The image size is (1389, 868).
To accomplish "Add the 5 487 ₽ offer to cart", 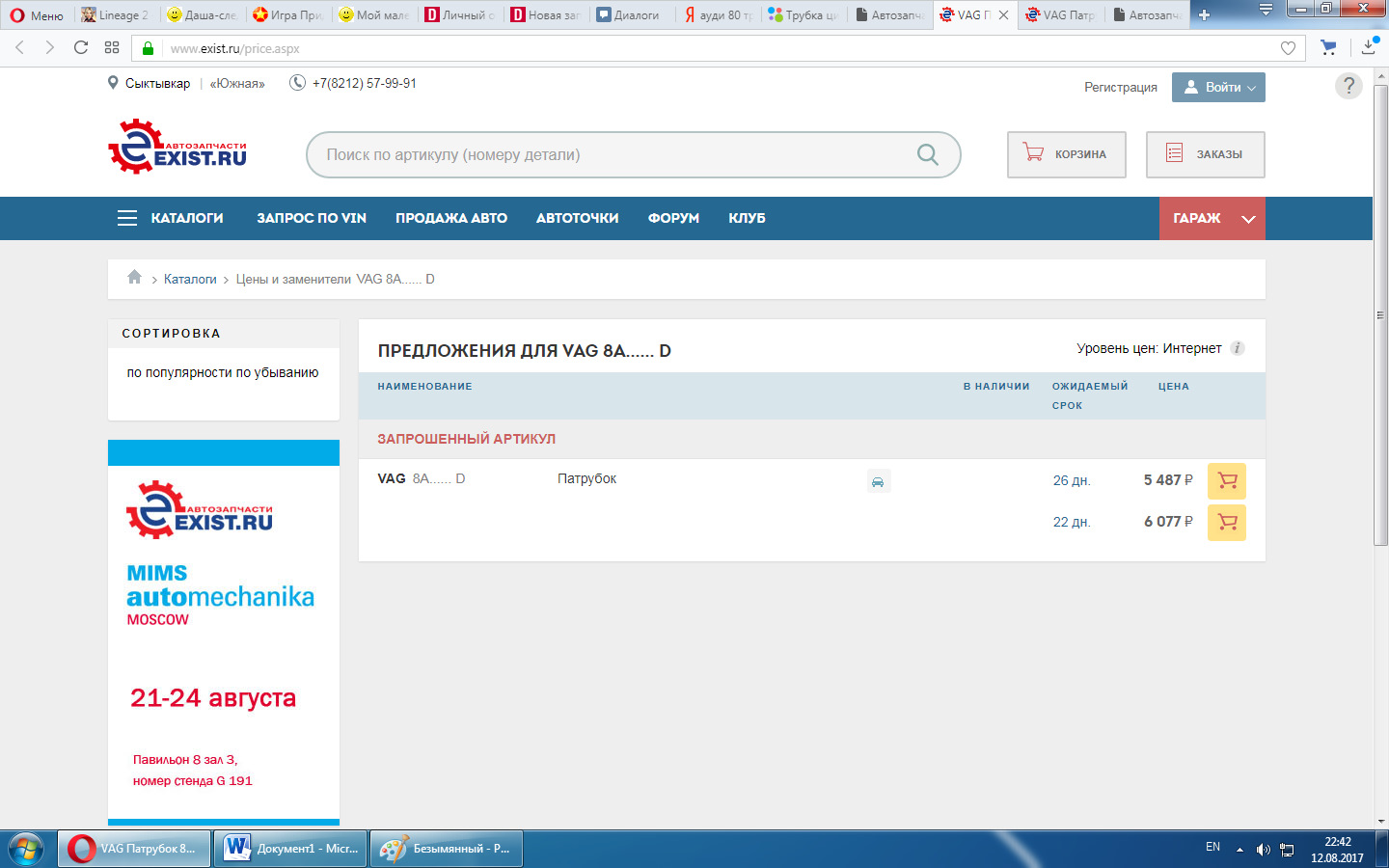I will [1227, 480].
